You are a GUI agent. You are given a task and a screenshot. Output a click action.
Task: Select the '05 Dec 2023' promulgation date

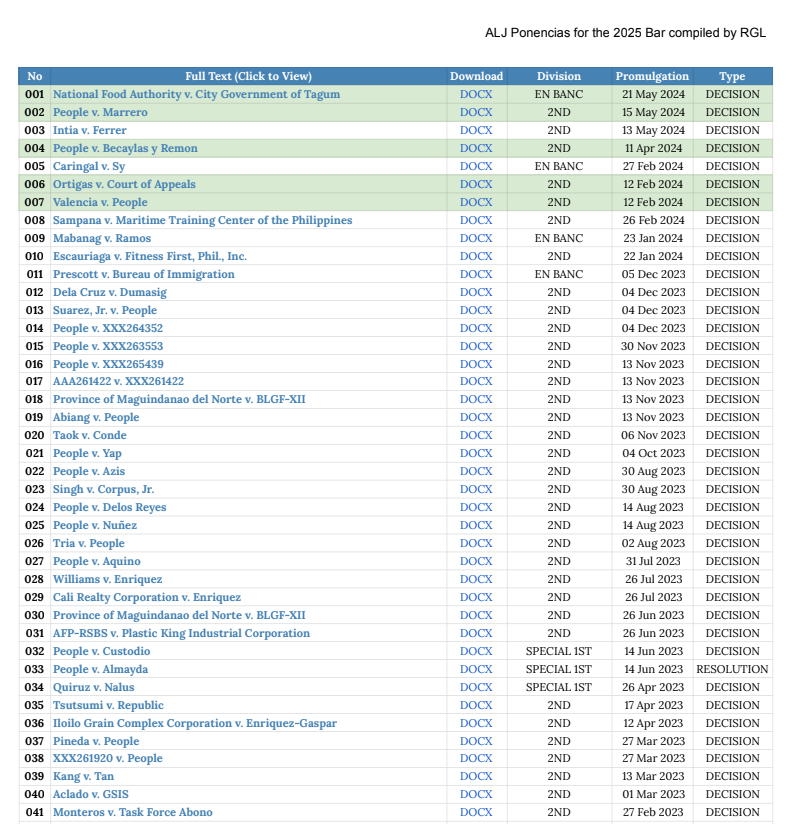coord(653,274)
